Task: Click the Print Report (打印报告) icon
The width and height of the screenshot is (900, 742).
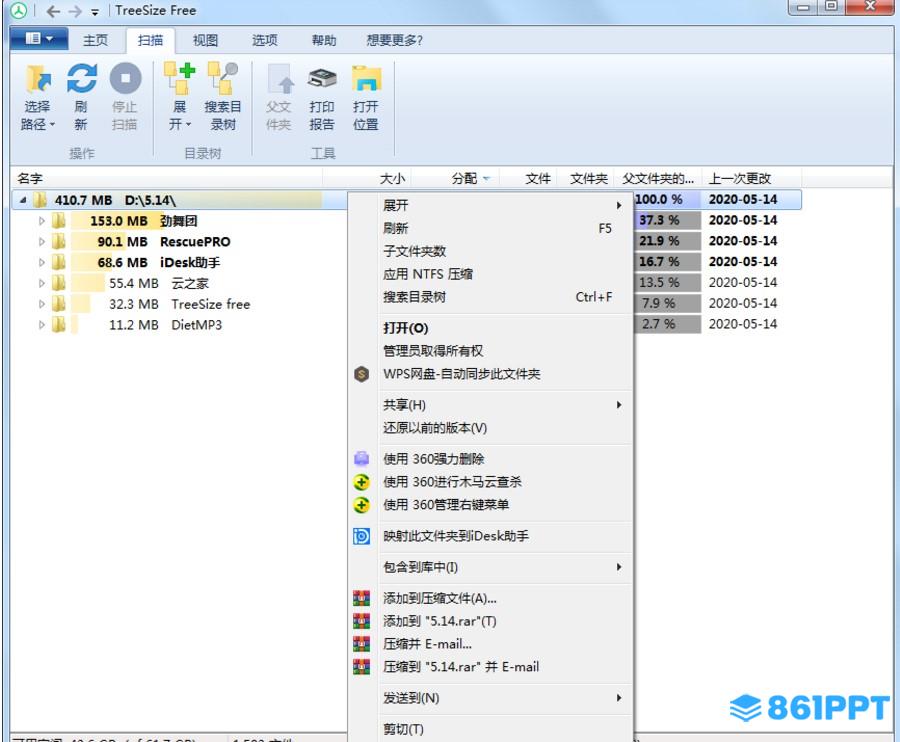Action: (322, 79)
